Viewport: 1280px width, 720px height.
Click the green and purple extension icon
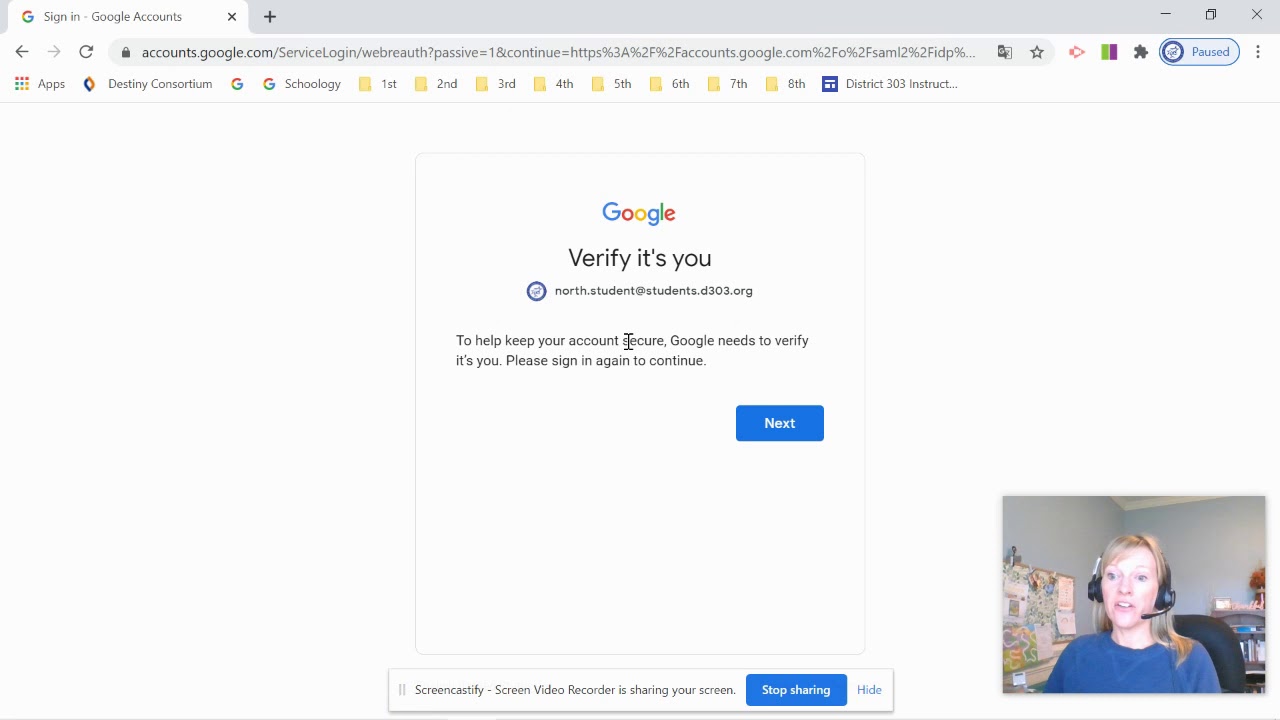point(1109,52)
